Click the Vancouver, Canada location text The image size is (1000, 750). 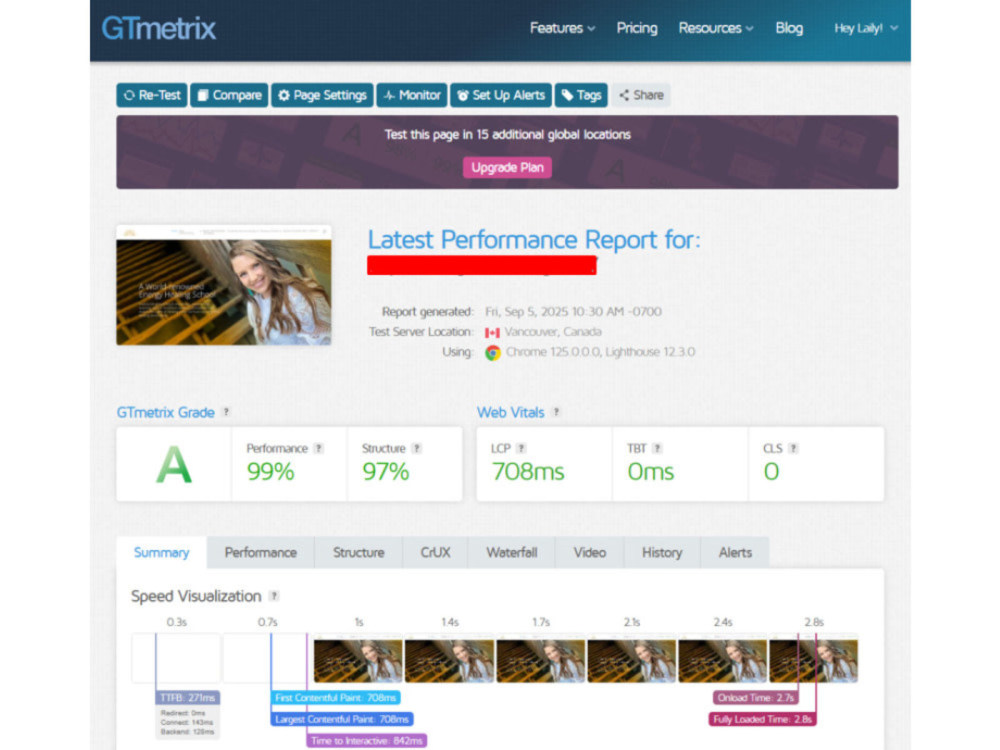coord(553,332)
